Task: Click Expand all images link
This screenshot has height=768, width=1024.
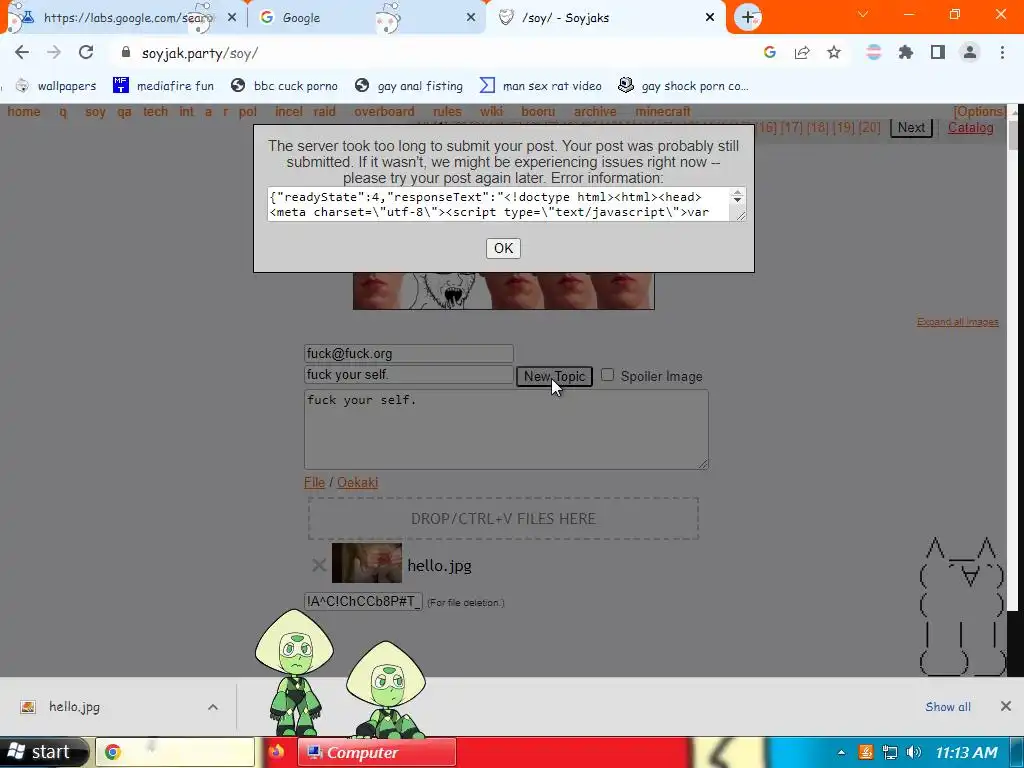Action: pos(957,322)
